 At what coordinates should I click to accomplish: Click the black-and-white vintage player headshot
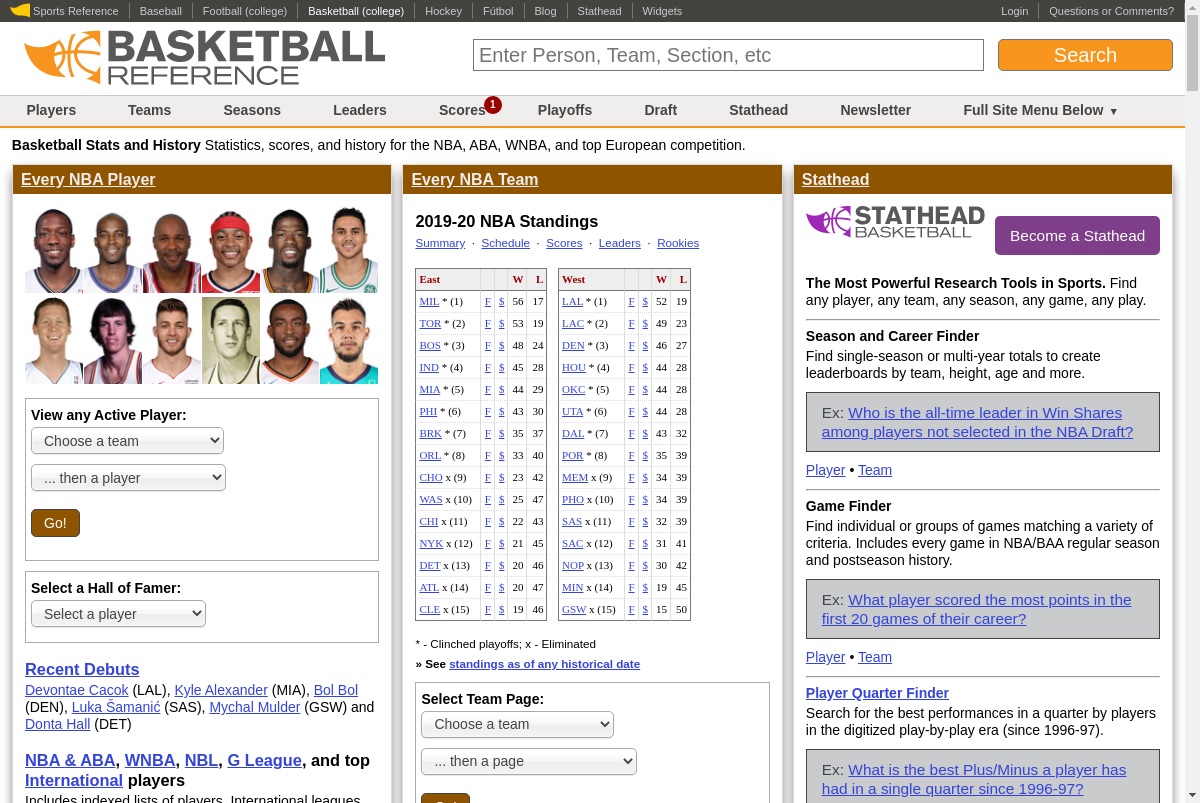pyautogui.click(x=231, y=340)
